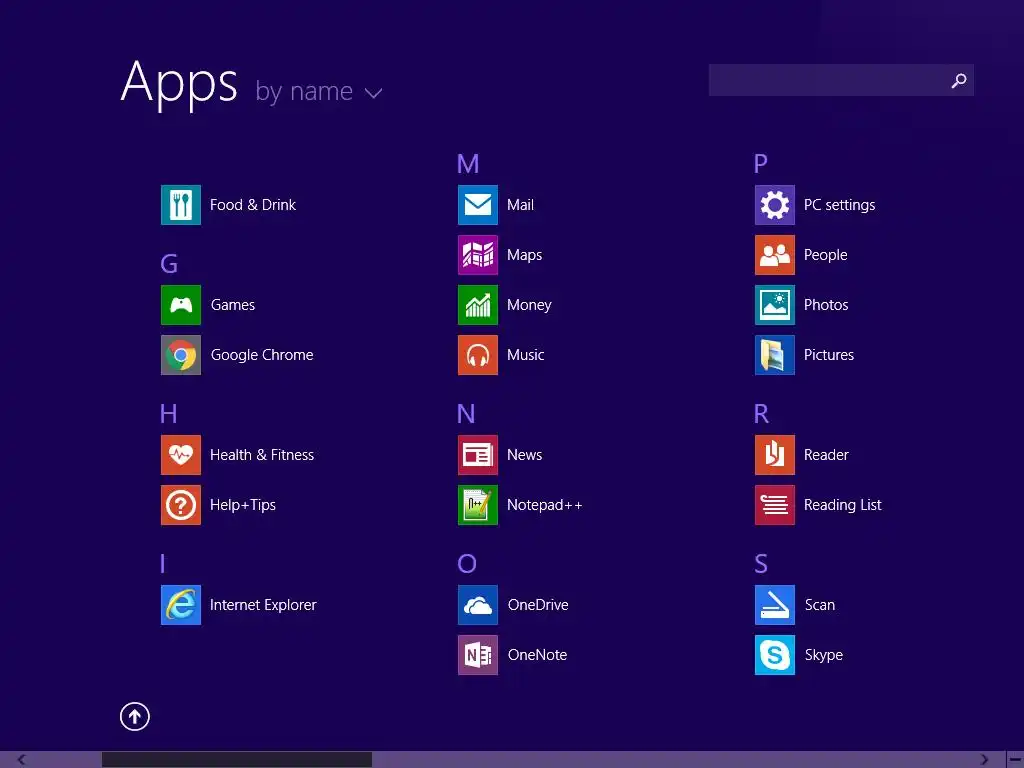Click the chevron next to 'by name'
The width and height of the screenshot is (1024, 768).
[x=374, y=93]
